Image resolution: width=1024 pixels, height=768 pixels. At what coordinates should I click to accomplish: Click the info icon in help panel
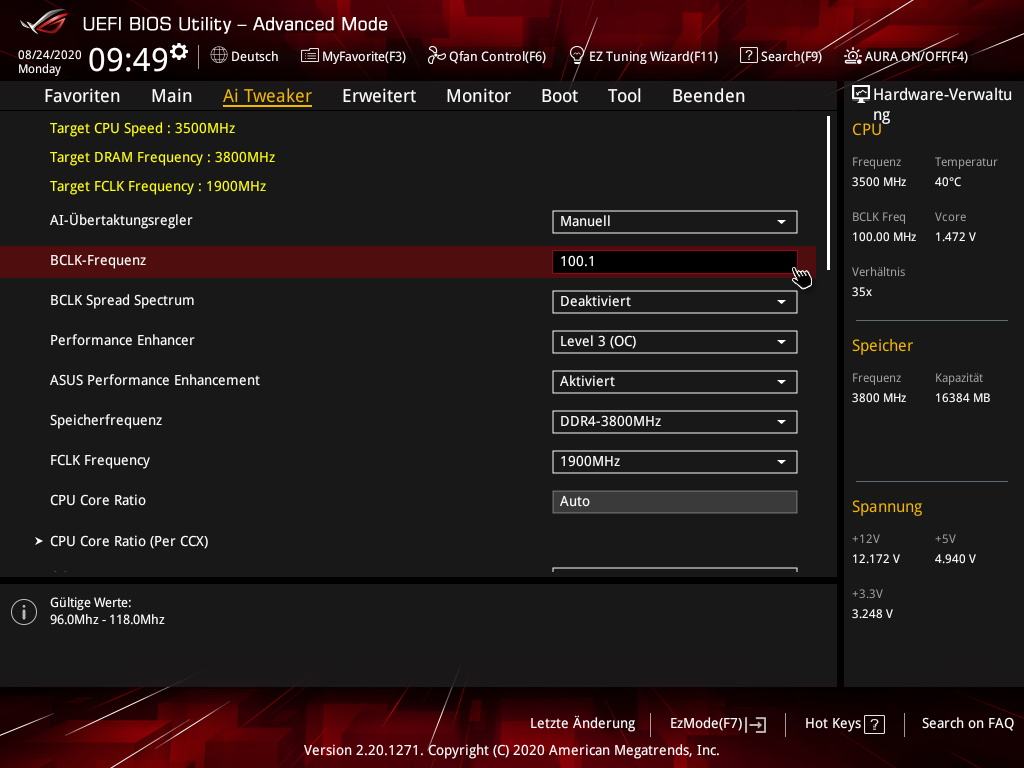point(24,612)
